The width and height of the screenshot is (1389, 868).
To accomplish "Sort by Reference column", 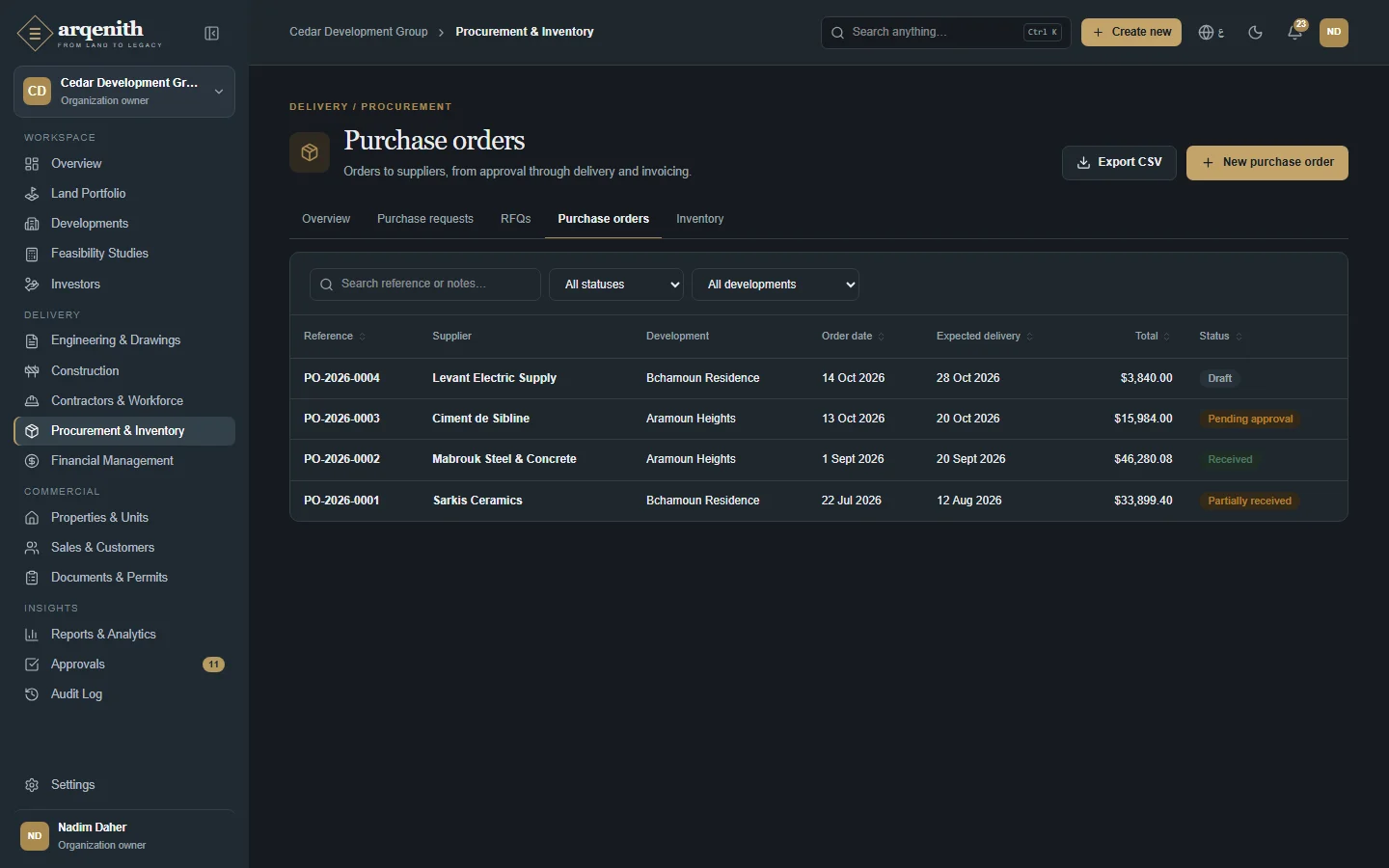I will (x=335, y=337).
